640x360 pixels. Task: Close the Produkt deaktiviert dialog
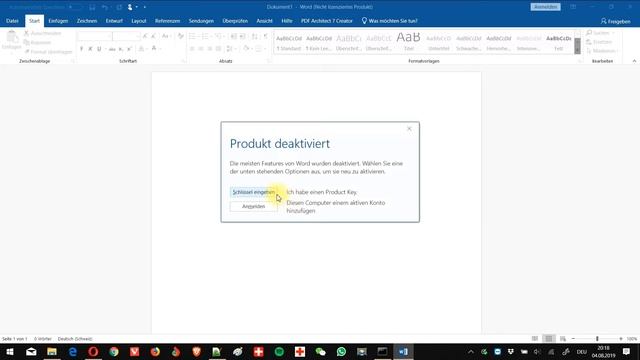(x=409, y=129)
